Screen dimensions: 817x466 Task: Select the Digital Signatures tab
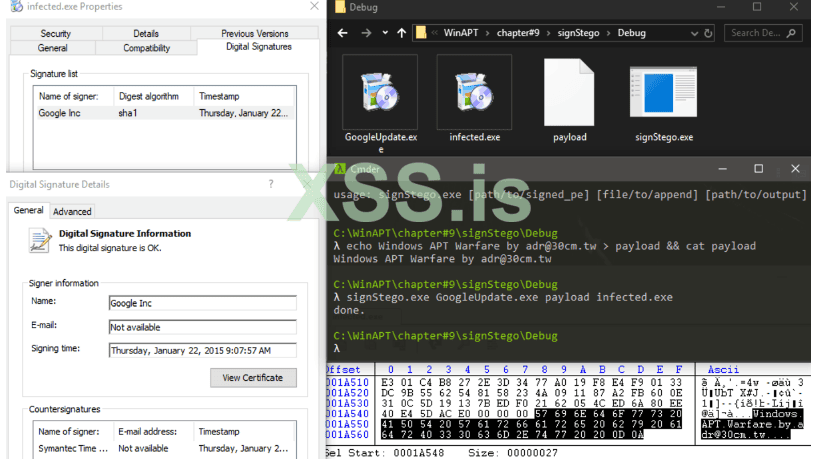[x=258, y=47]
